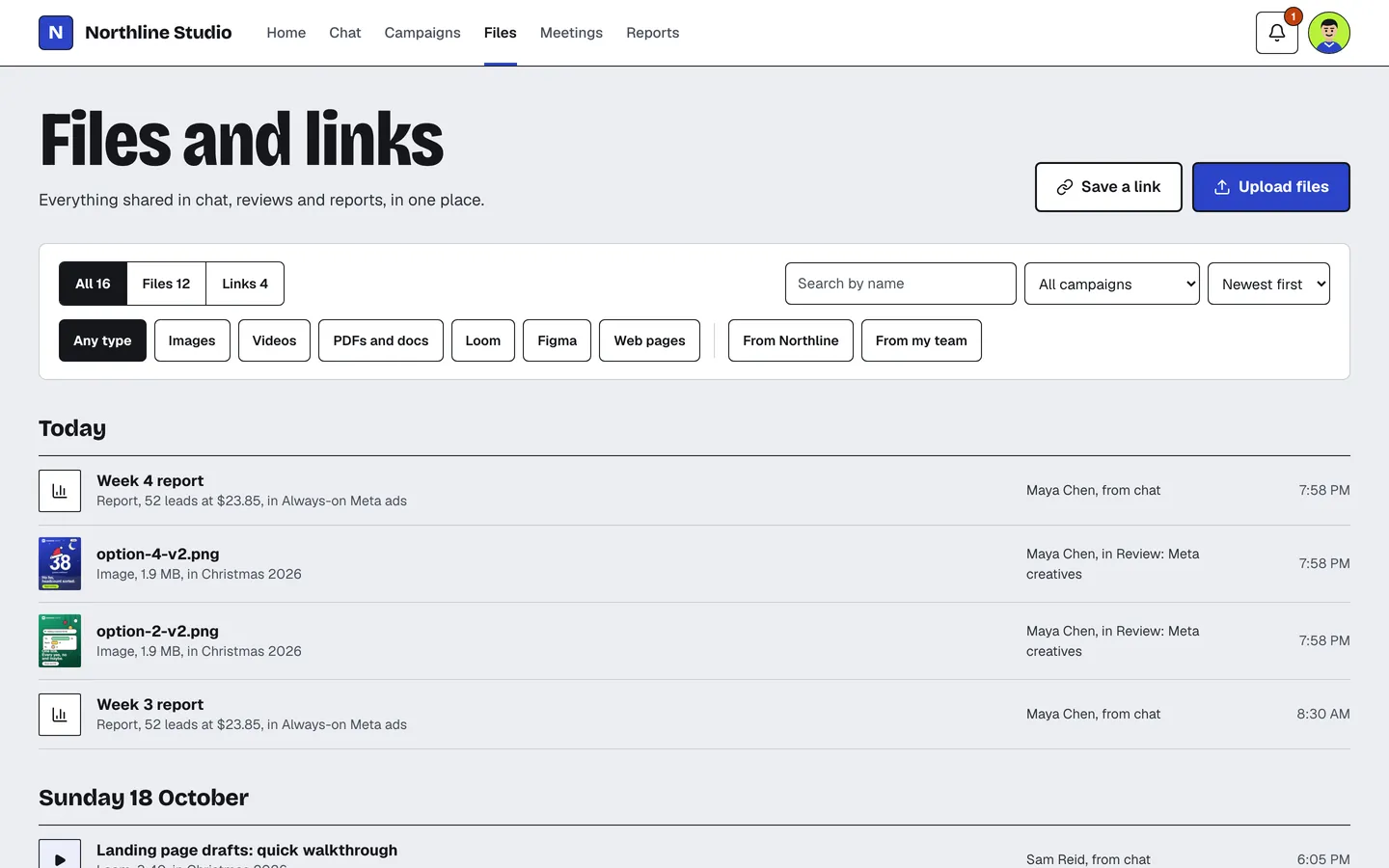
Task: Select the Any type filter
Action: click(x=102, y=340)
